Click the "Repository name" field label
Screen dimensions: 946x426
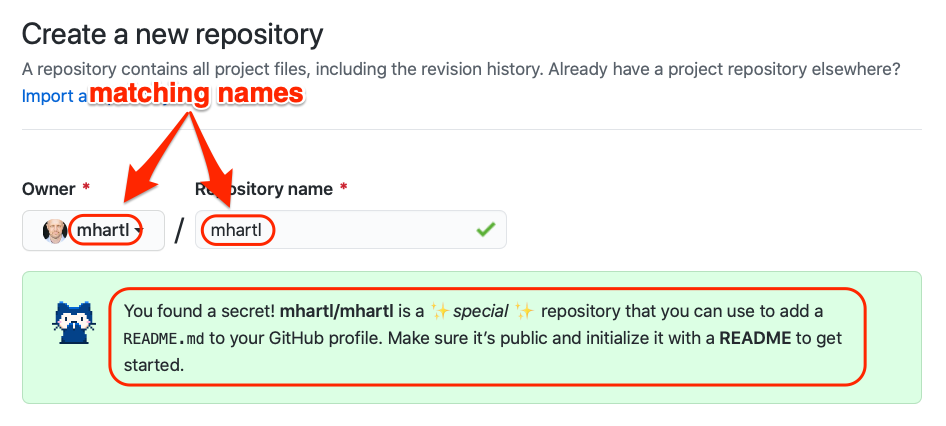[x=264, y=189]
